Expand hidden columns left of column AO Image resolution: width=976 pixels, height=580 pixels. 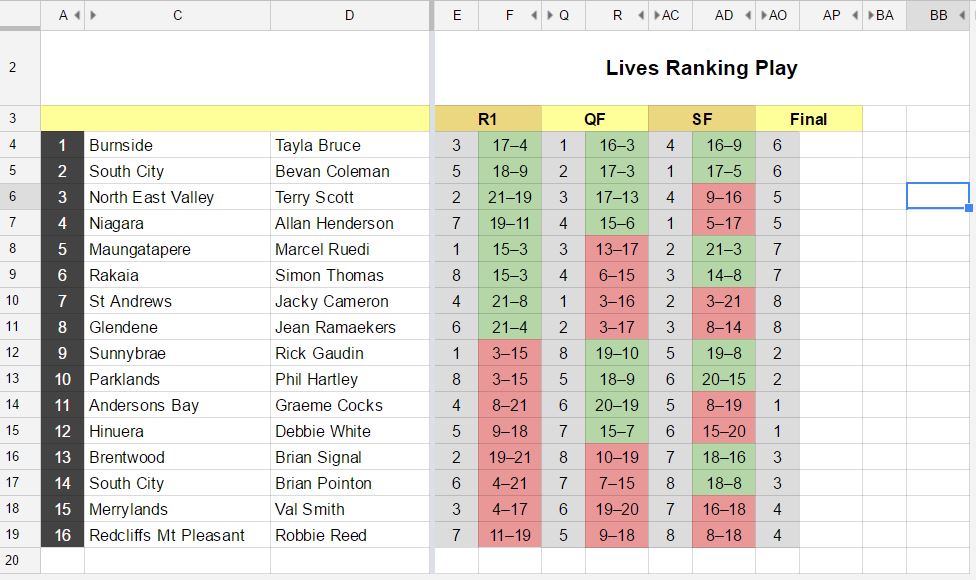click(x=762, y=15)
